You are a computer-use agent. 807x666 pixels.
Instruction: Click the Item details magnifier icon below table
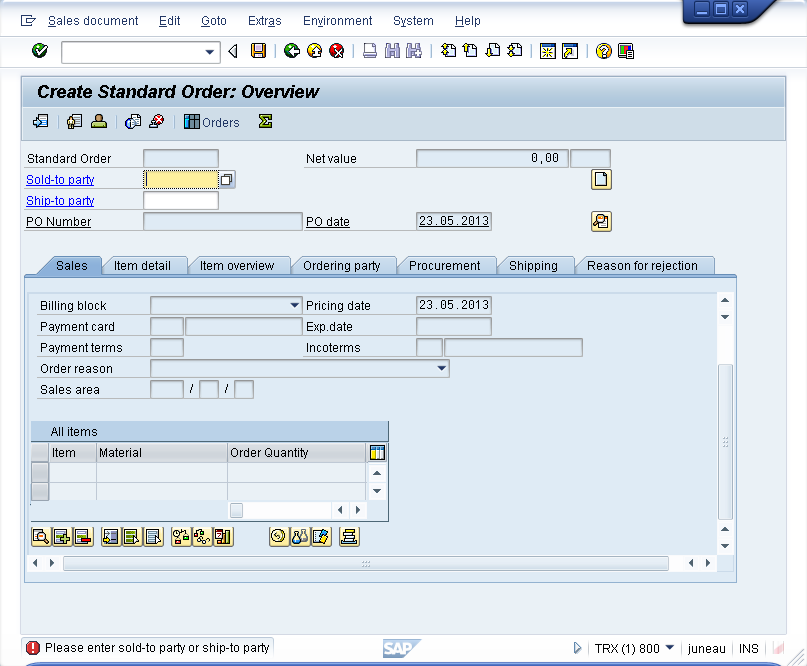[41, 537]
